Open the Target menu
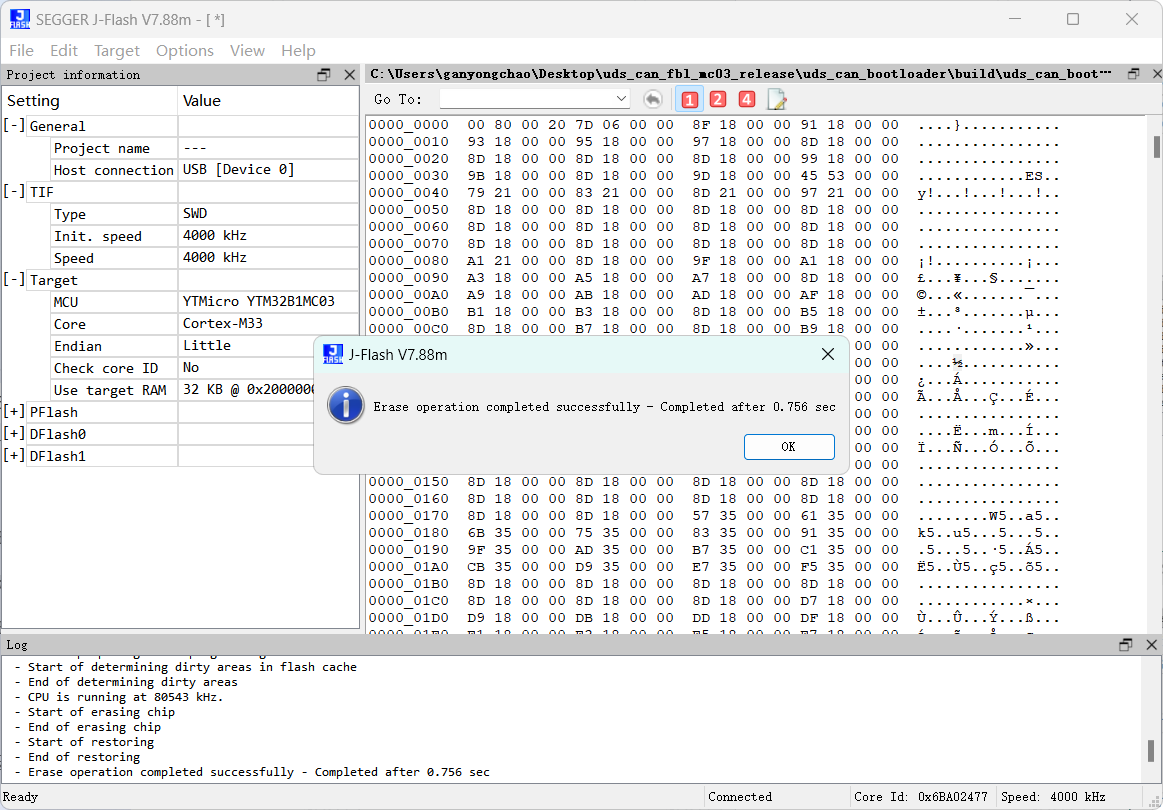 click(x=116, y=50)
